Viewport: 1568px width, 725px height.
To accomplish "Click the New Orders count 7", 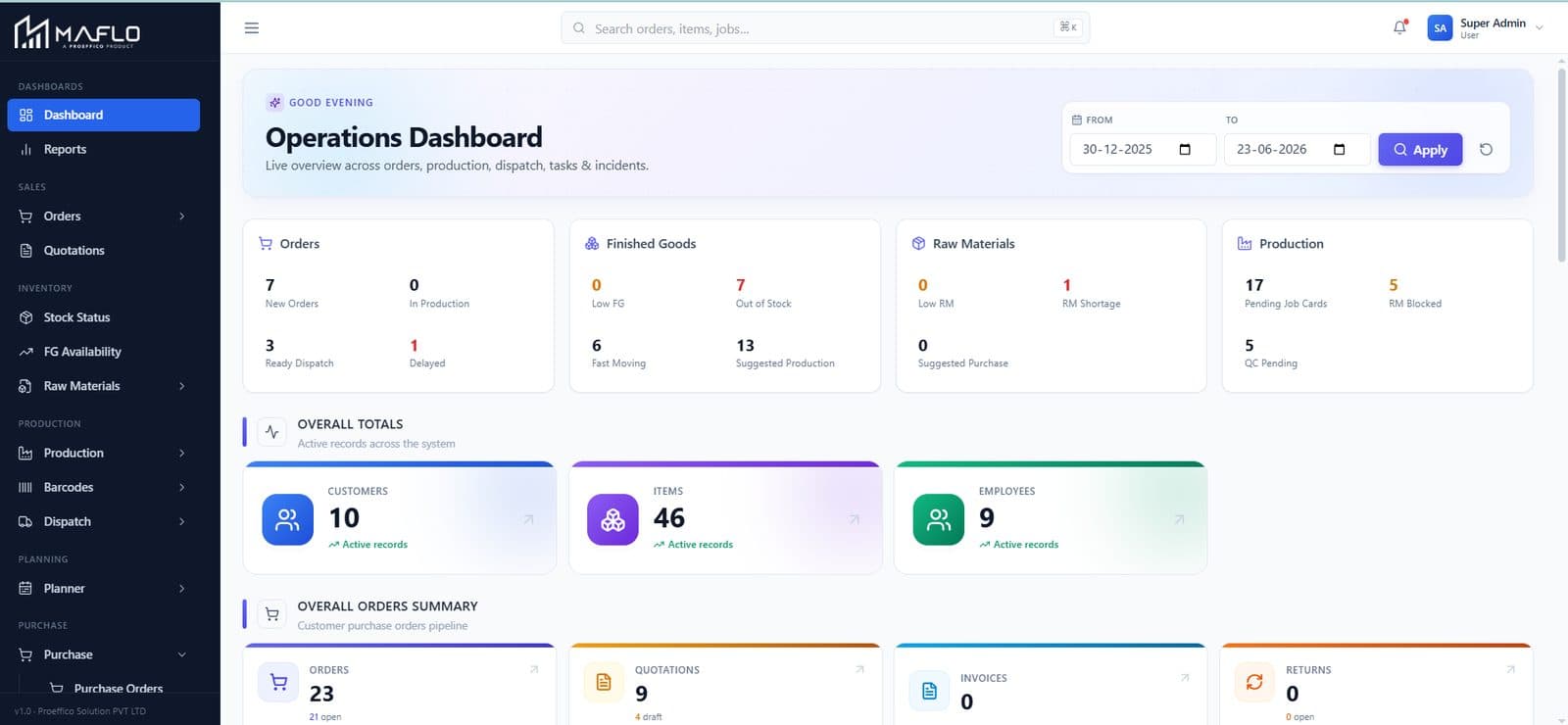I will click(269, 285).
